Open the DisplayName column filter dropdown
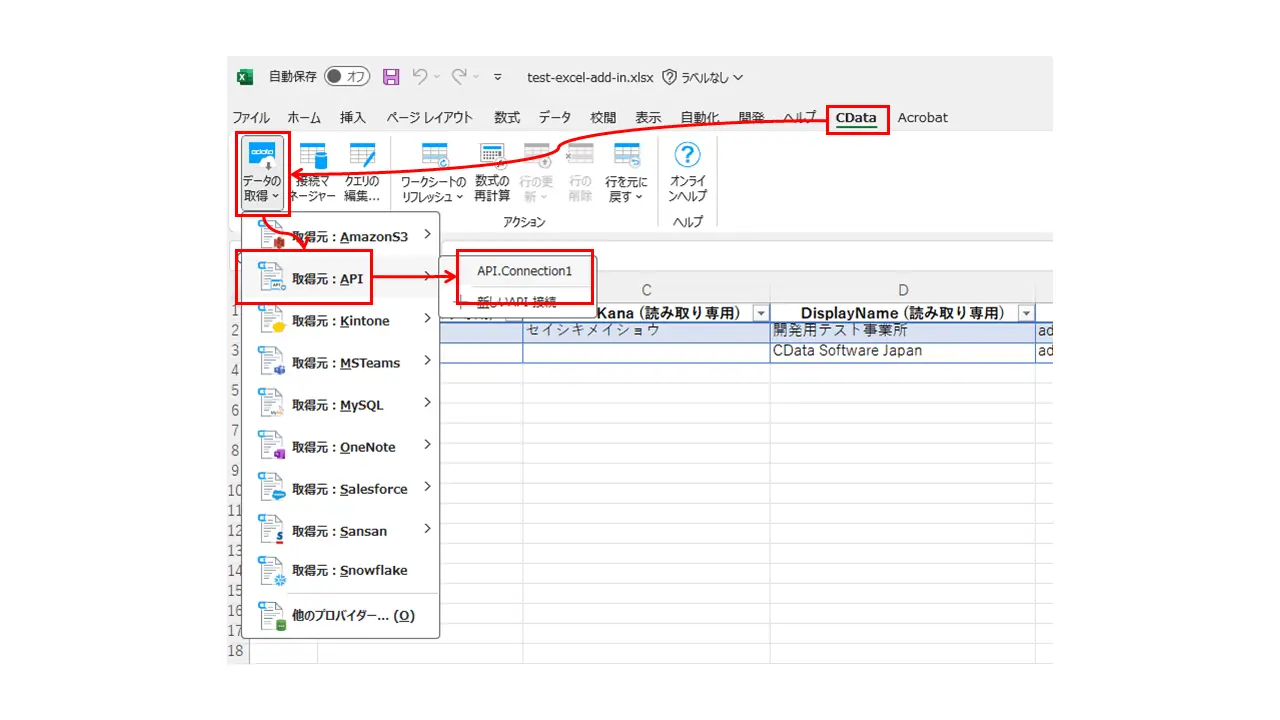 click(x=1025, y=313)
